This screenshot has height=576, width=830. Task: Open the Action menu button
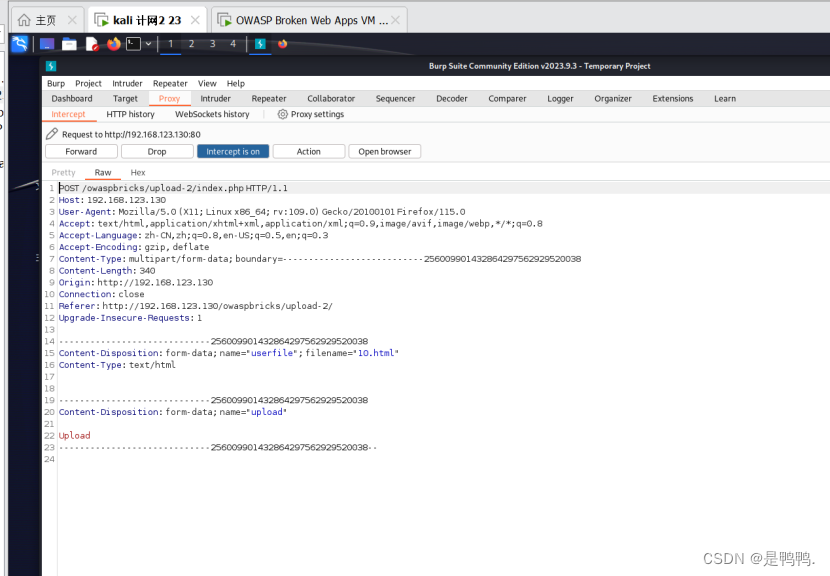point(309,151)
